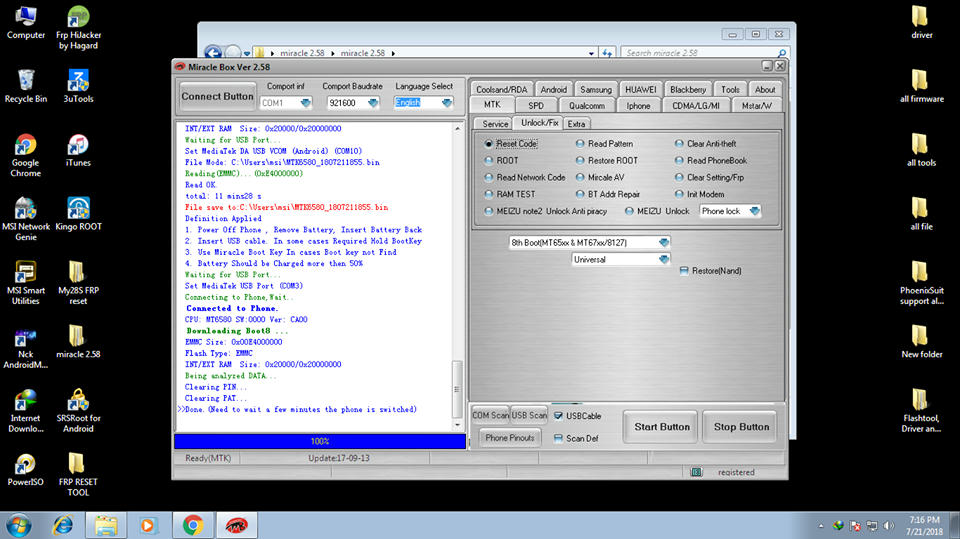Open Internet Download Manager shortcut
Image resolution: width=960 pixels, height=539 pixels.
(x=26, y=411)
